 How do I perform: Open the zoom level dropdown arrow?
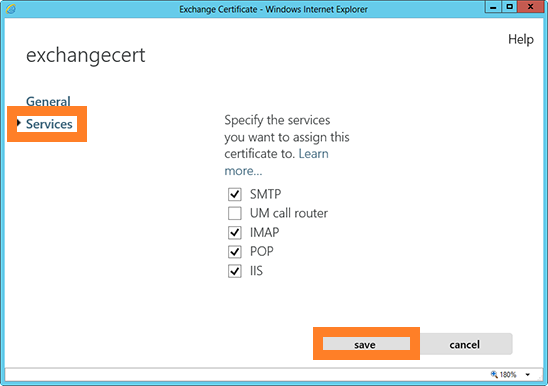click(x=527, y=374)
